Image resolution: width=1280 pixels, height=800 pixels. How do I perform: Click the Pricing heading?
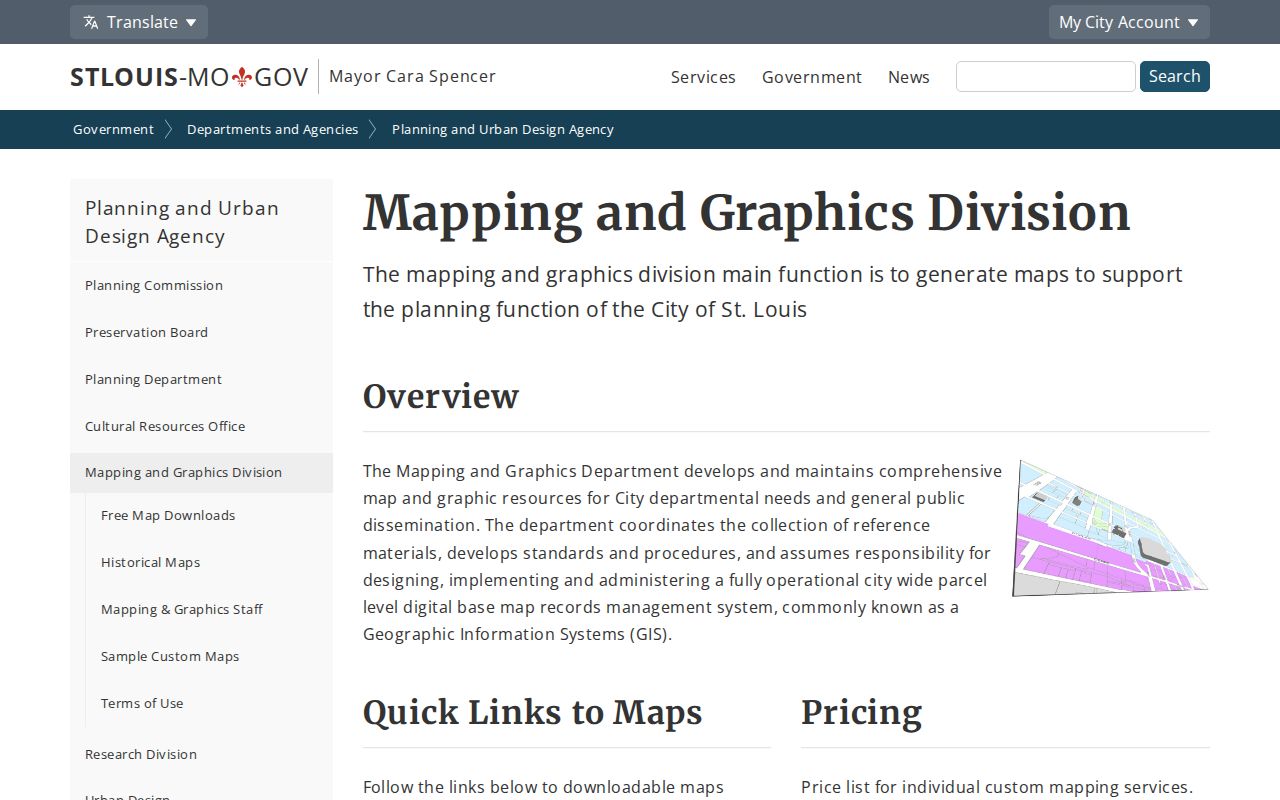point(861,712)
